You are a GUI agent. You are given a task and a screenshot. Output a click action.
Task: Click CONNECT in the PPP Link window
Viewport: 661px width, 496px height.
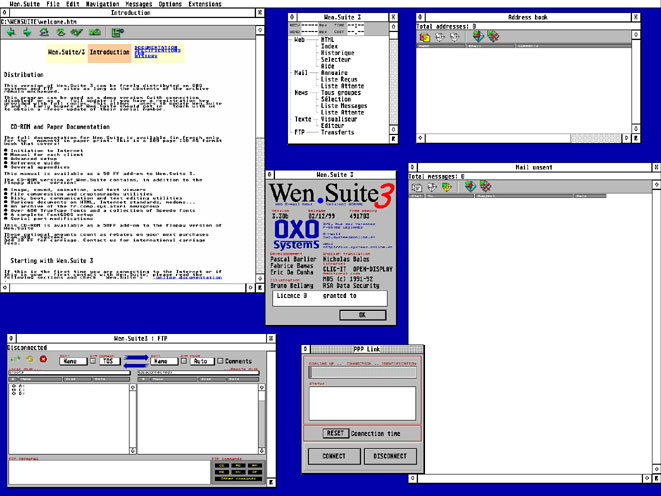pyautogui.click(x=334, y=456)
